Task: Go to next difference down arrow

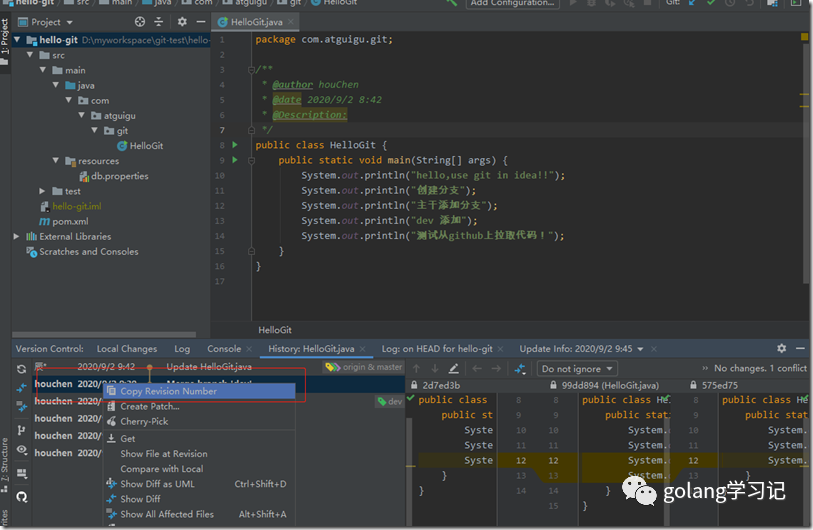Action: point(435,368)
